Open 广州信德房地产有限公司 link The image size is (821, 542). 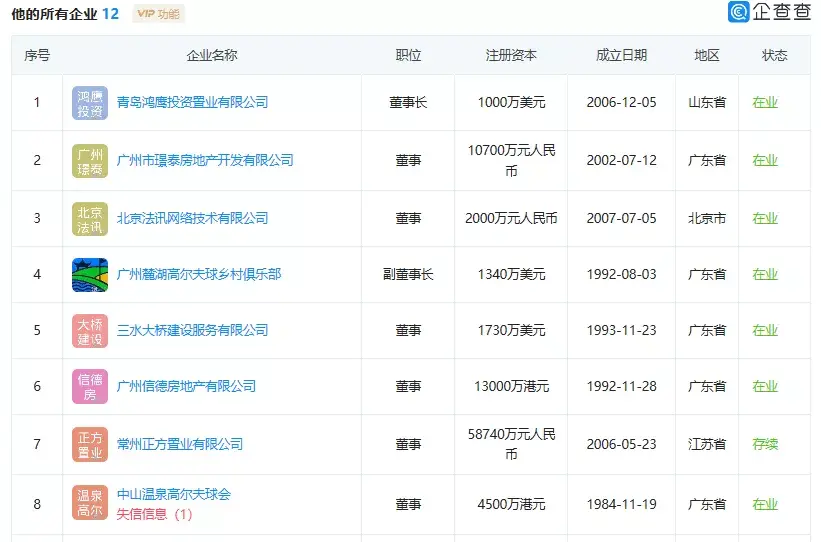186,386
